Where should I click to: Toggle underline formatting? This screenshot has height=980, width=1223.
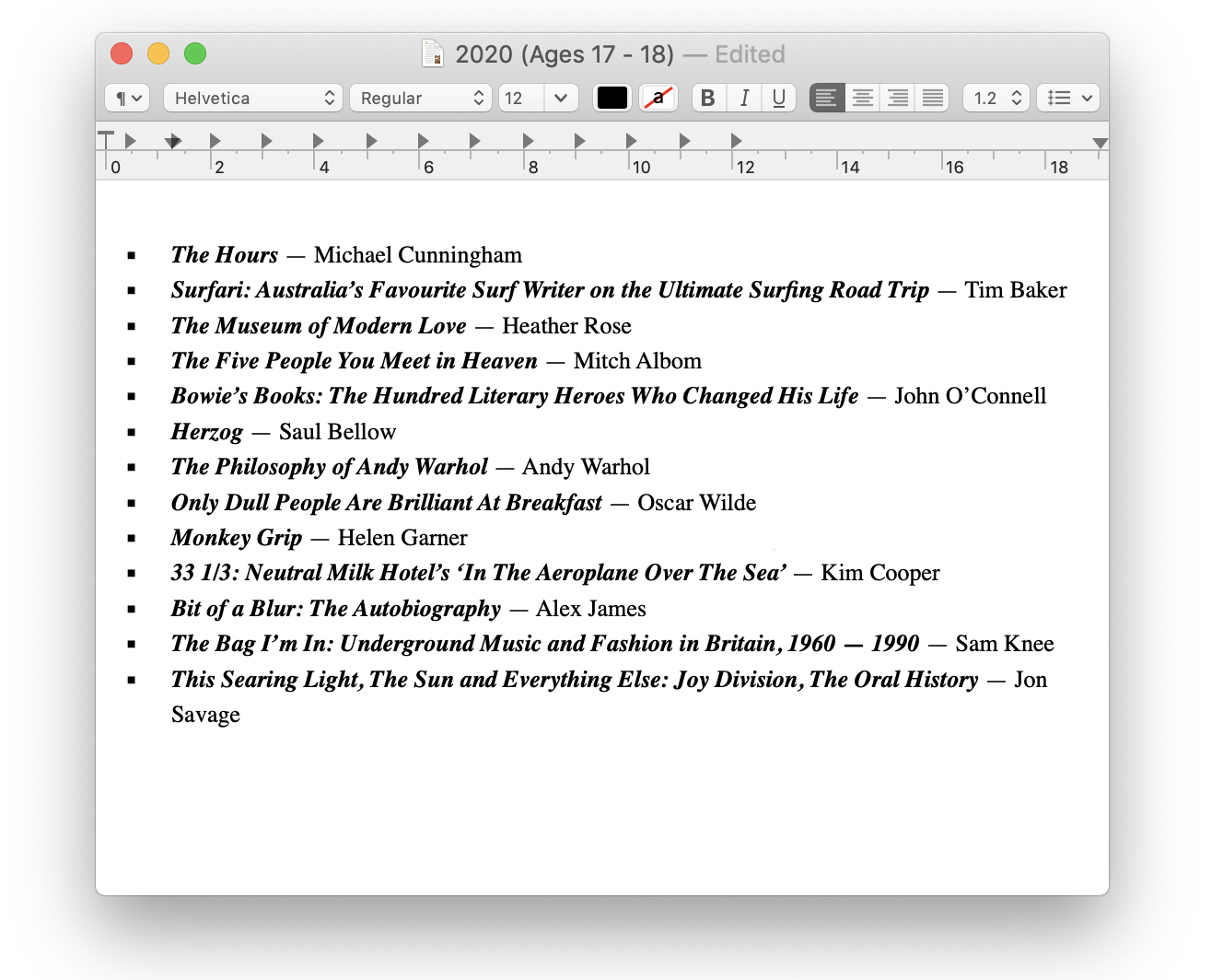779,98
